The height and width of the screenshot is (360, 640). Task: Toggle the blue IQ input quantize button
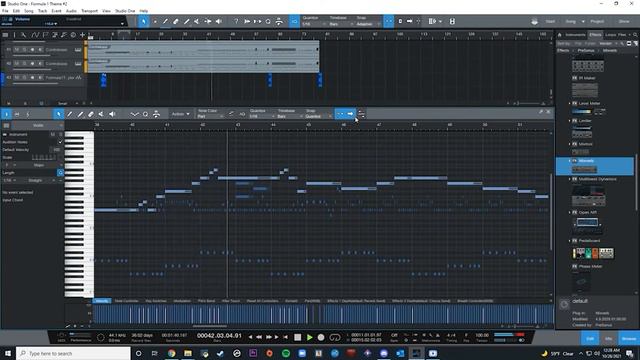(x=294, y=21)
